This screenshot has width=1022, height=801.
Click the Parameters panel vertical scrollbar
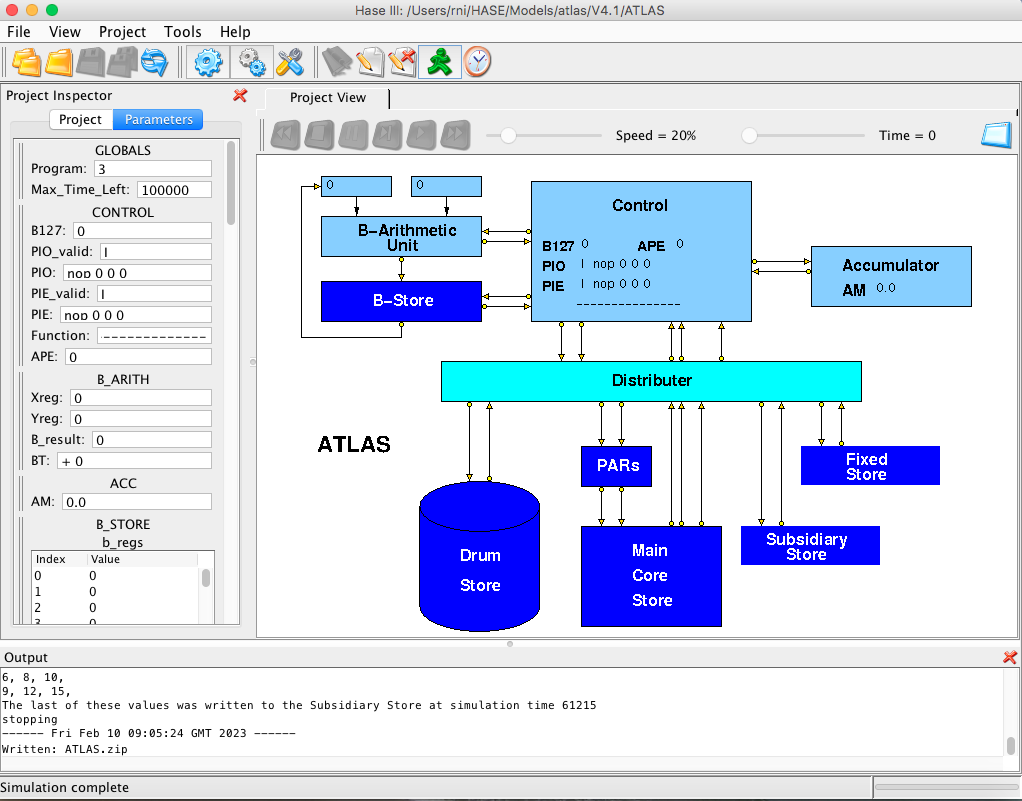click(231, 183)
